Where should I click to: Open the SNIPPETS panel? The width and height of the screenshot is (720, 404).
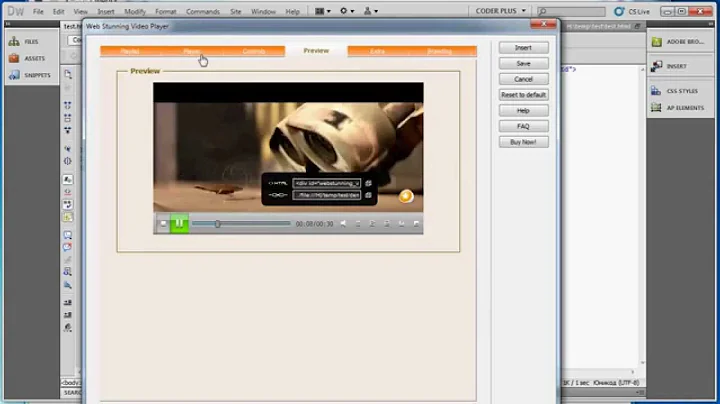tap(28, 75)
